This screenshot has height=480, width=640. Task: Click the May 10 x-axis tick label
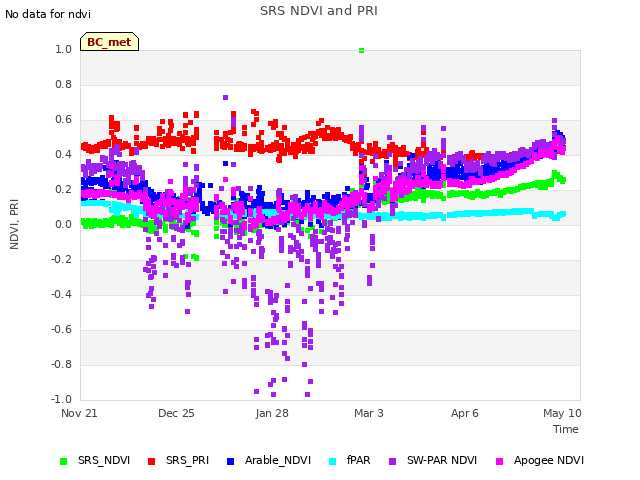pos(562,413)
